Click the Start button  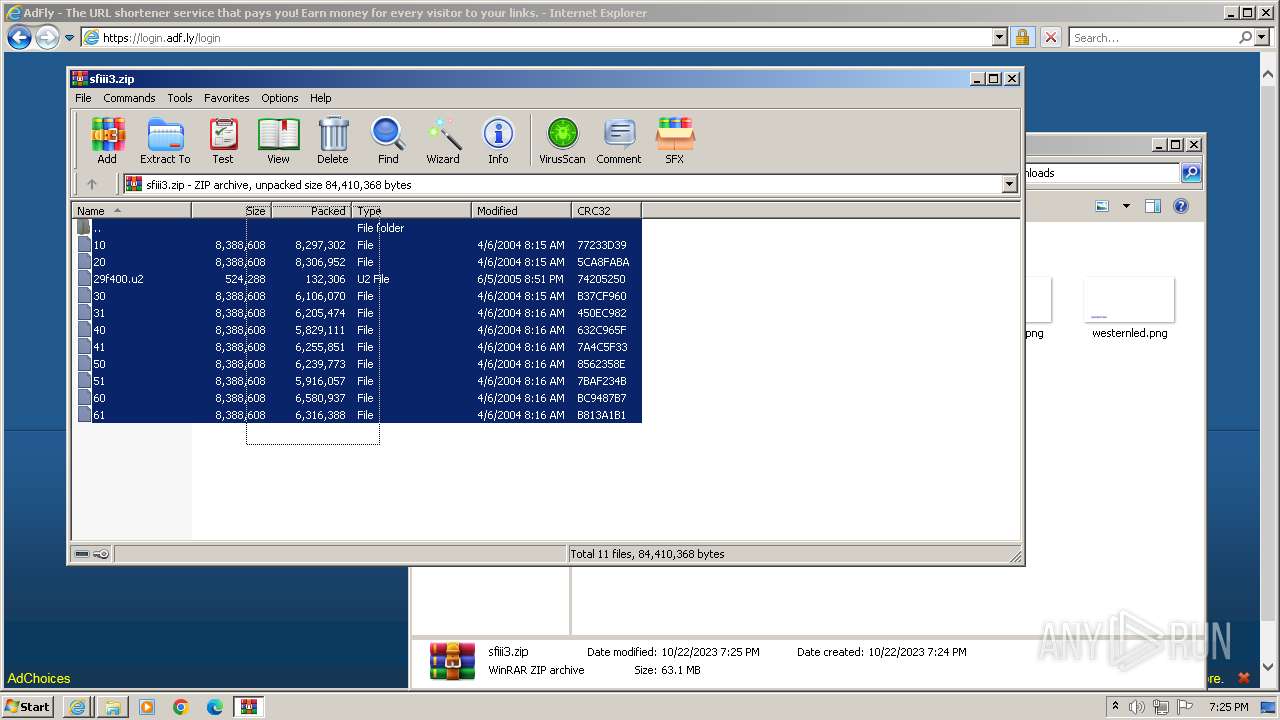point(28,707)
